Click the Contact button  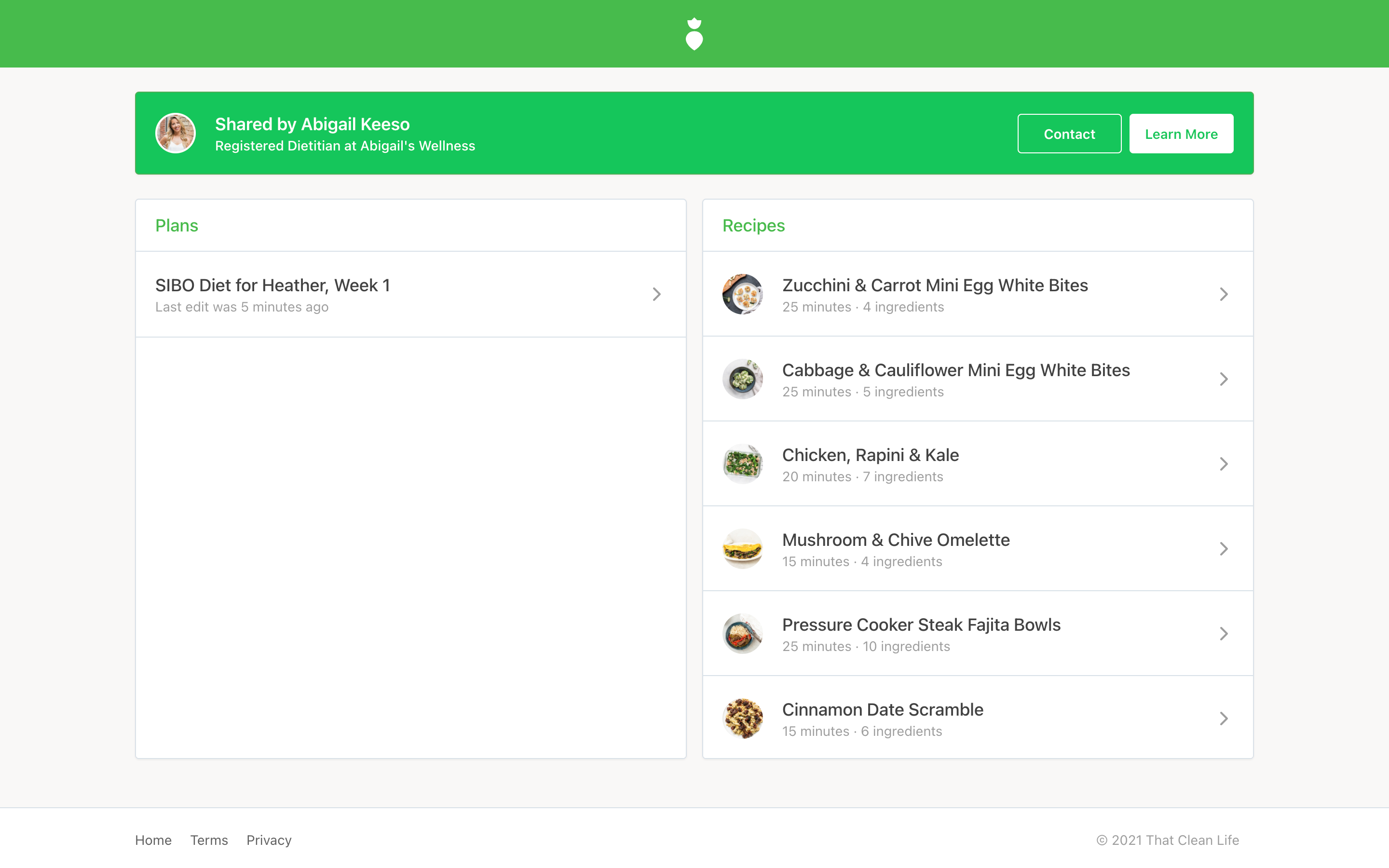coord(1069,134)
